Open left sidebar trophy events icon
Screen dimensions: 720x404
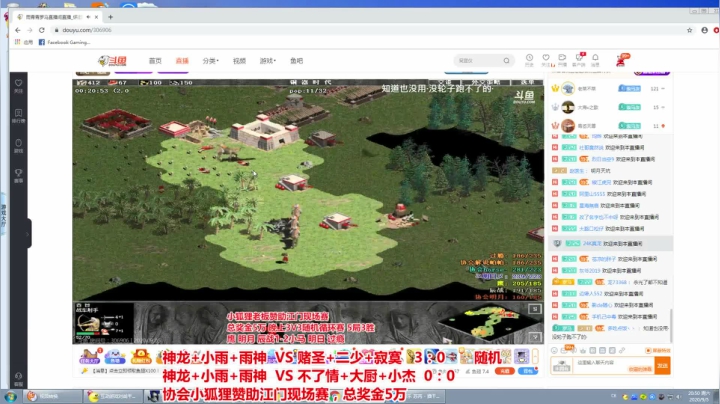18,175
